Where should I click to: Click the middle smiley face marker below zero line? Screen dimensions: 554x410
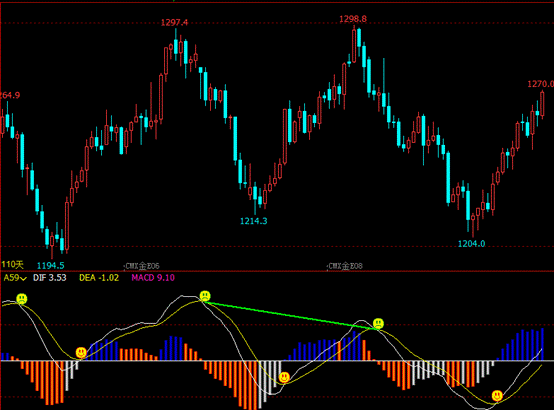coord(284,377)
